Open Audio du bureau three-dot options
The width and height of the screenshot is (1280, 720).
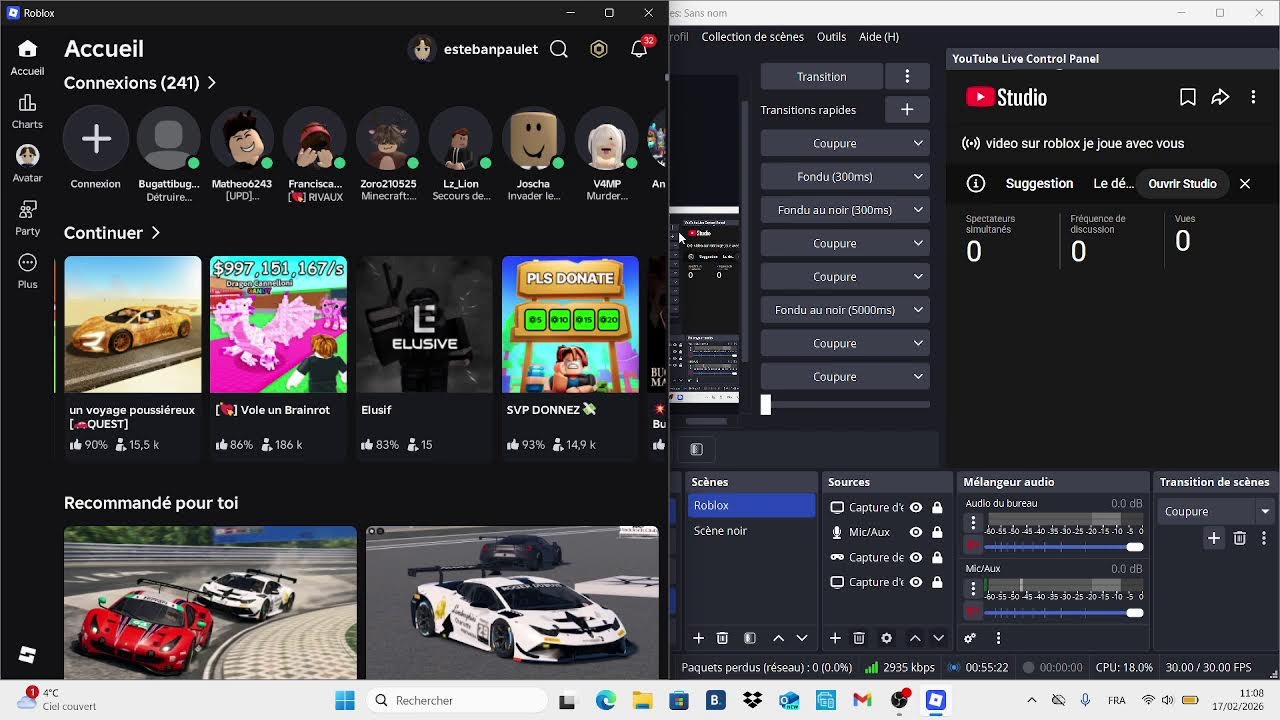pyautogui.click(x=973, y=523)
